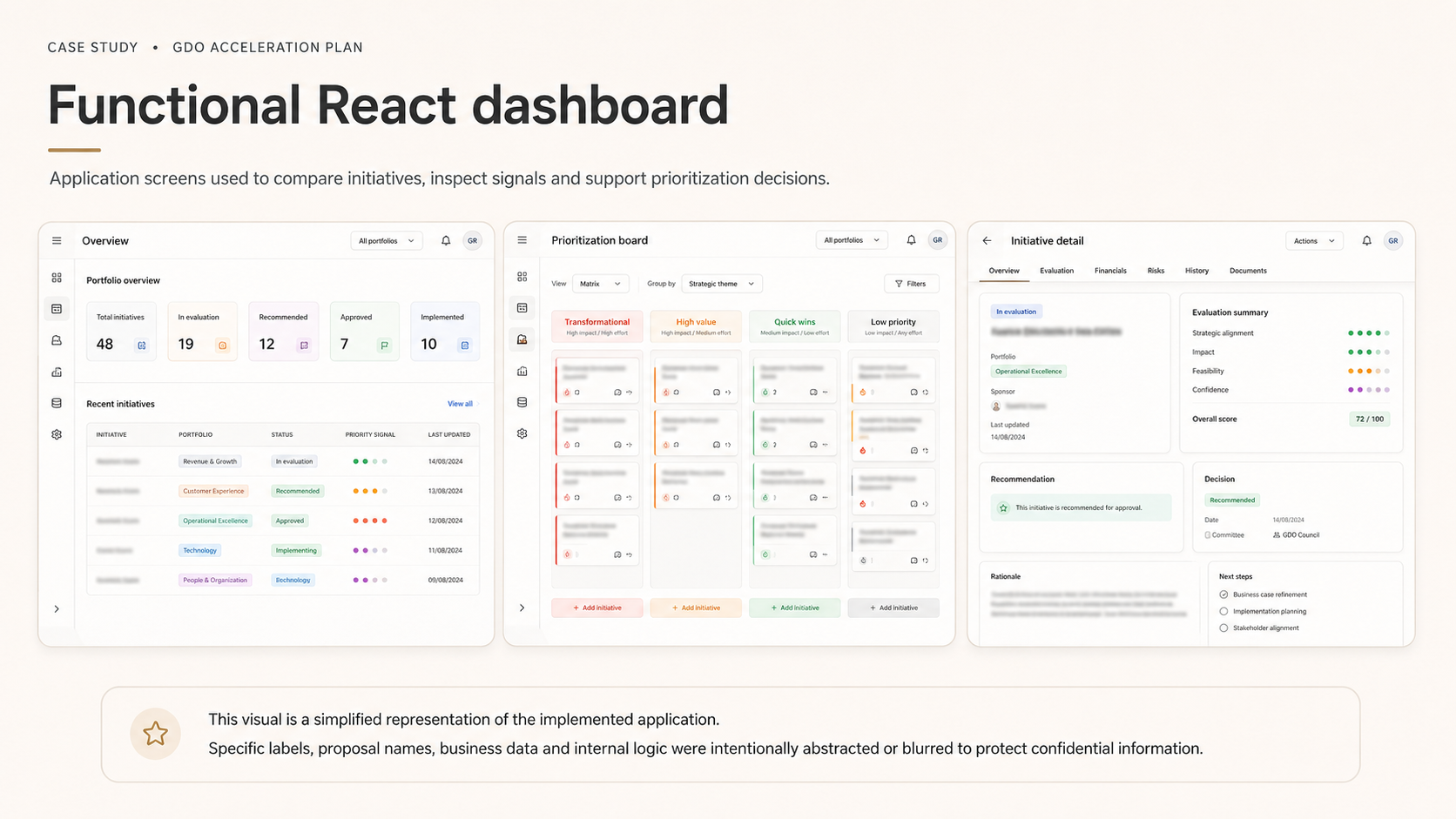
Task: Open the hamburger menu on the Overview screen
Action: click(x=57, y=241)
